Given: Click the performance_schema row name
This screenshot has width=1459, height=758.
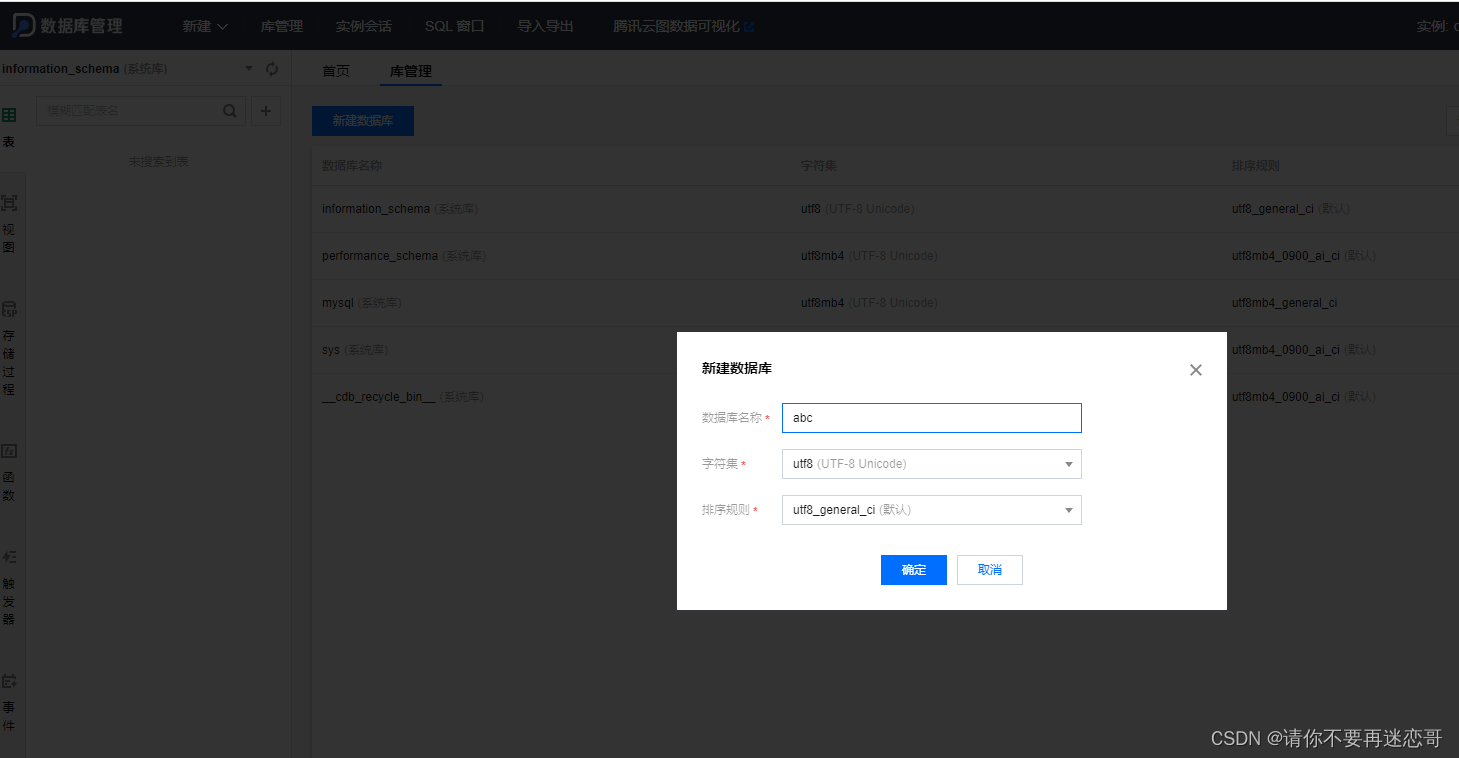Looking at the screenshot, I should 380,256.
